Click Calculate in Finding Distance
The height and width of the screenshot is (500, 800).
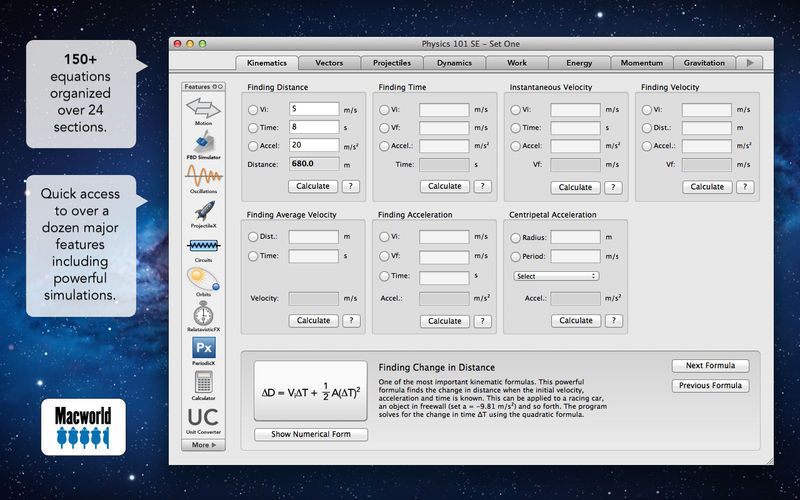313,186
